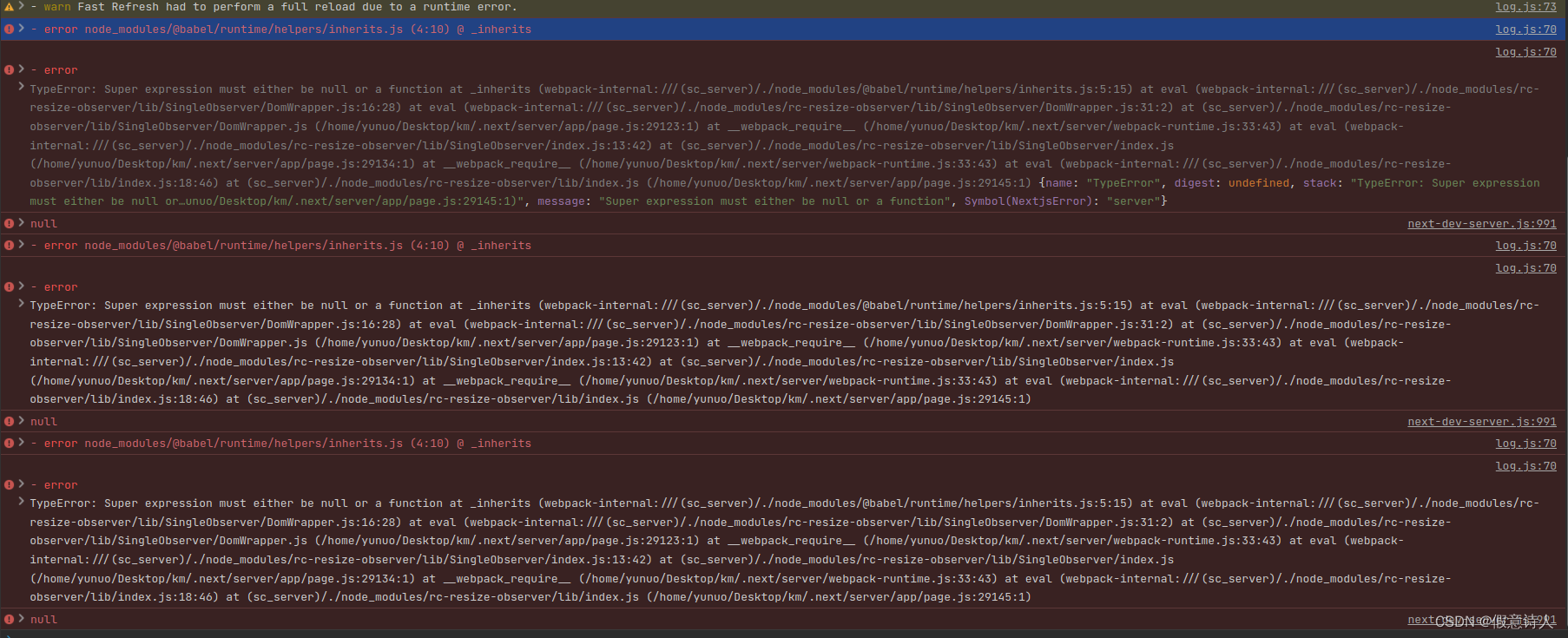Expand the third inherits.js error row
The height and width of the screenshot is (638, 1568).
point(22,443)
